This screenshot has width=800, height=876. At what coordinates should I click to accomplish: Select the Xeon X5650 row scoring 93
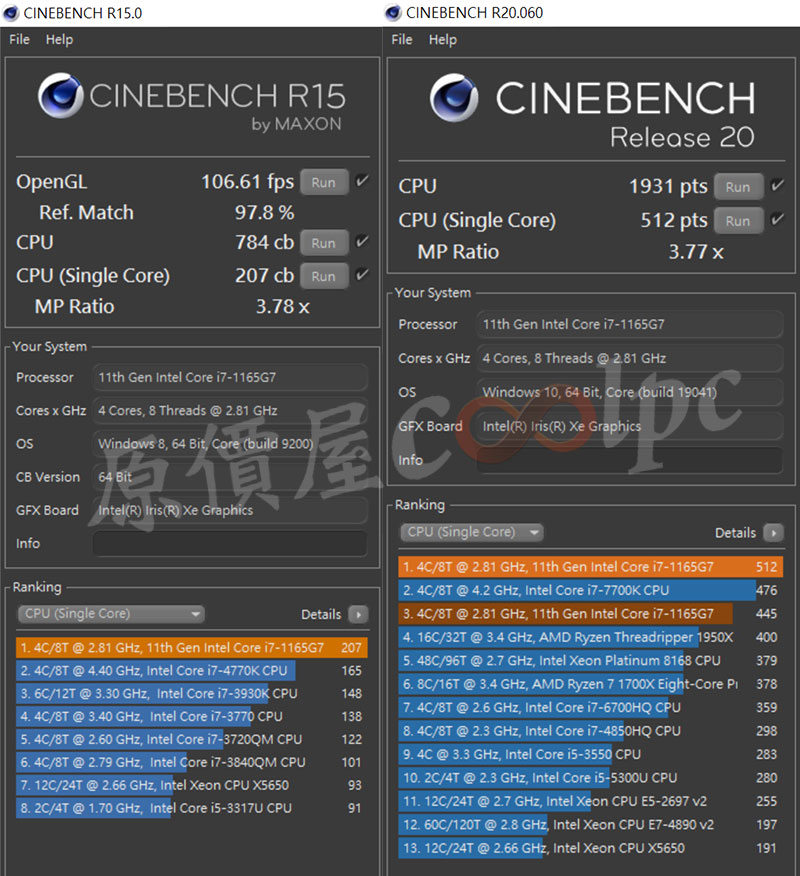click(x=192, y=785)
